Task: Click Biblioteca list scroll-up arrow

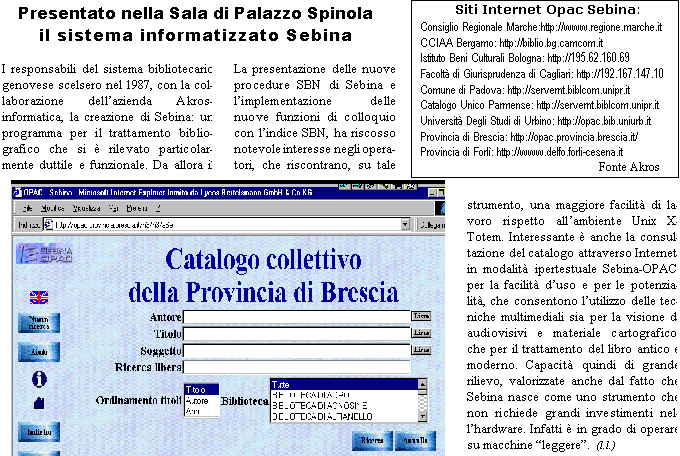Action: click(422, 384)
